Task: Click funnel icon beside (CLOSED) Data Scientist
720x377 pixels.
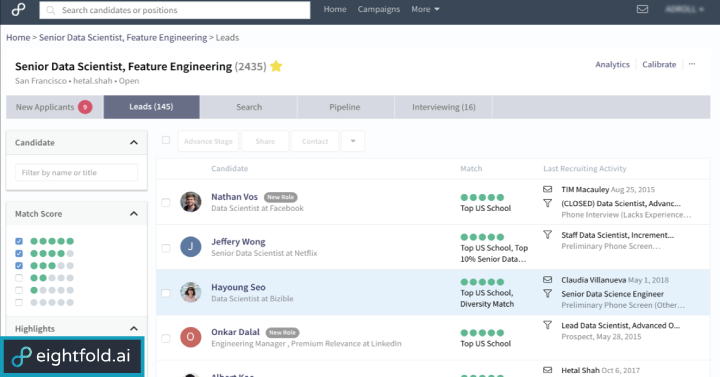Action: pos(547,203)
